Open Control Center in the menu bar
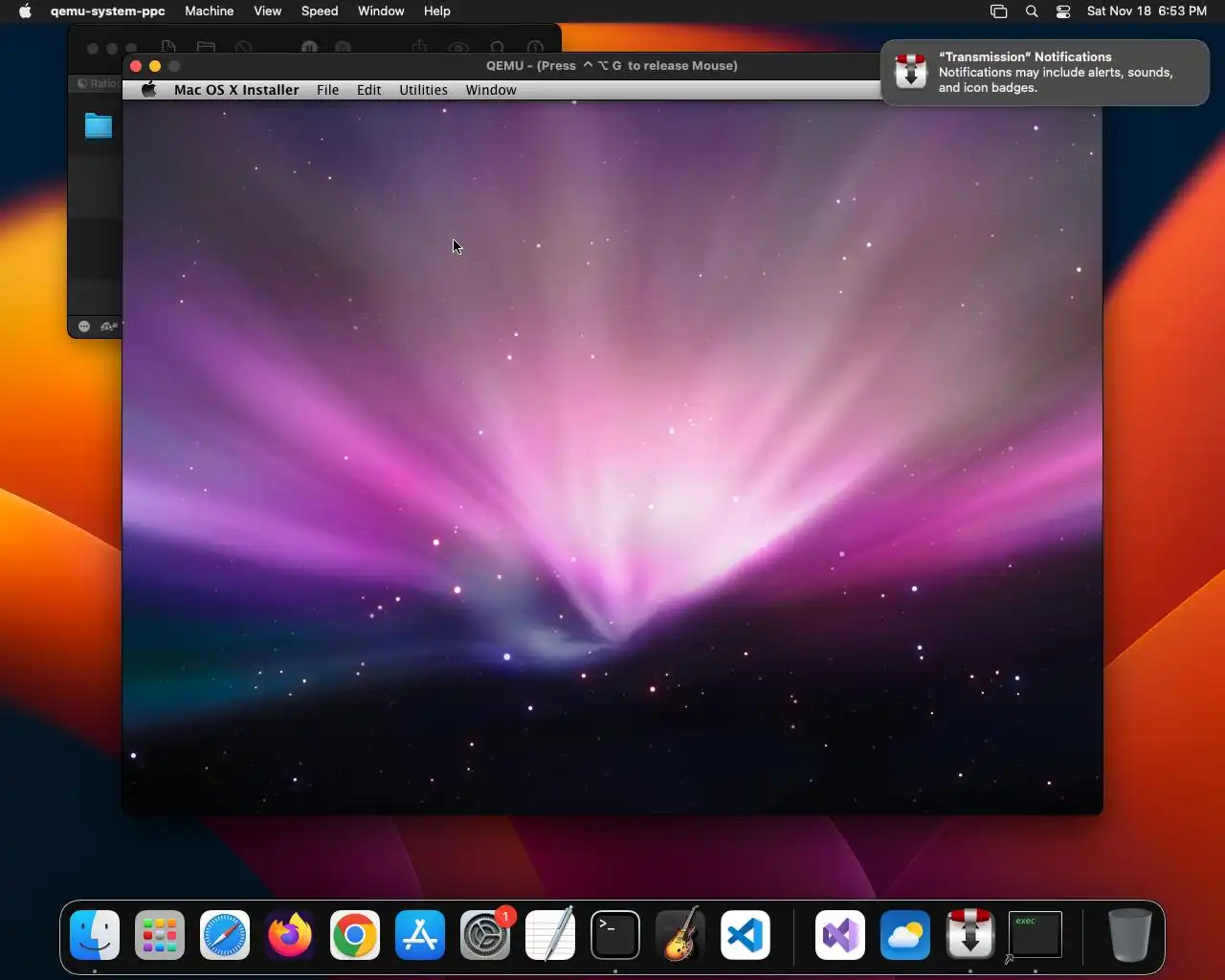 click(1063, 11)
